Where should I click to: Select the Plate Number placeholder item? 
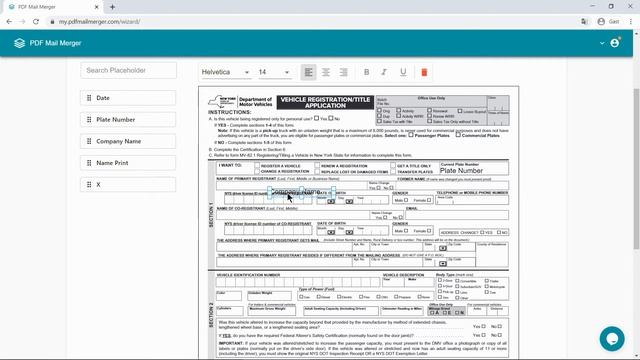click(128, 120)
